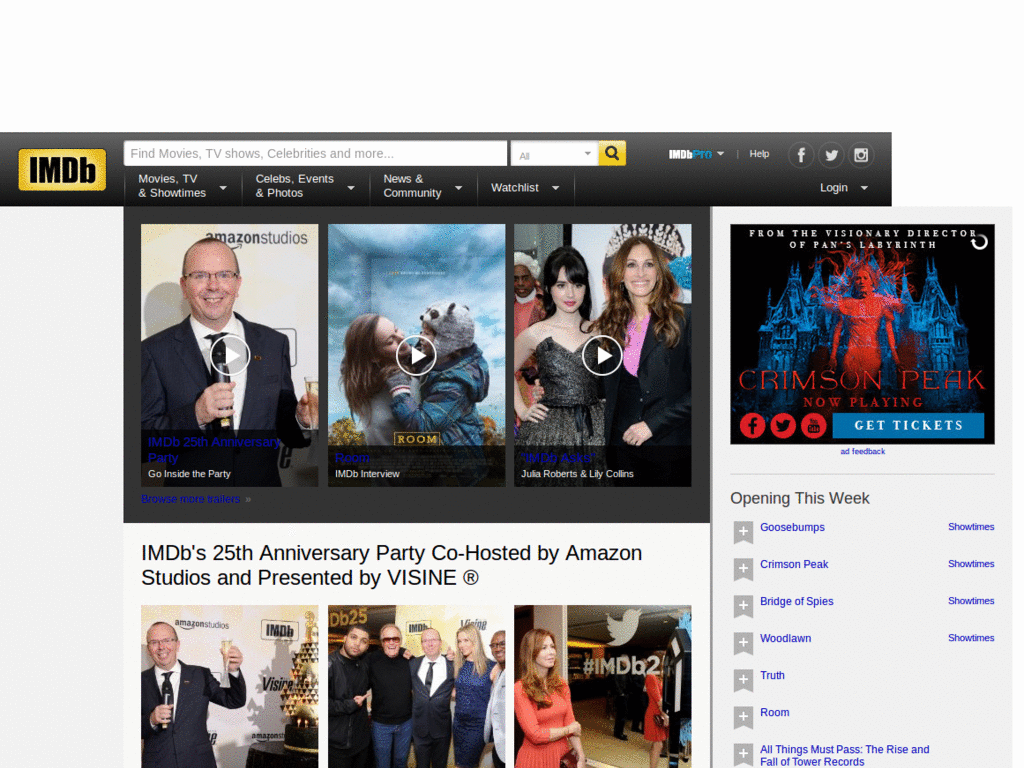Click Browse more trailers link
The height and width of the screenshot is (768, 1024).
(191, 499)
